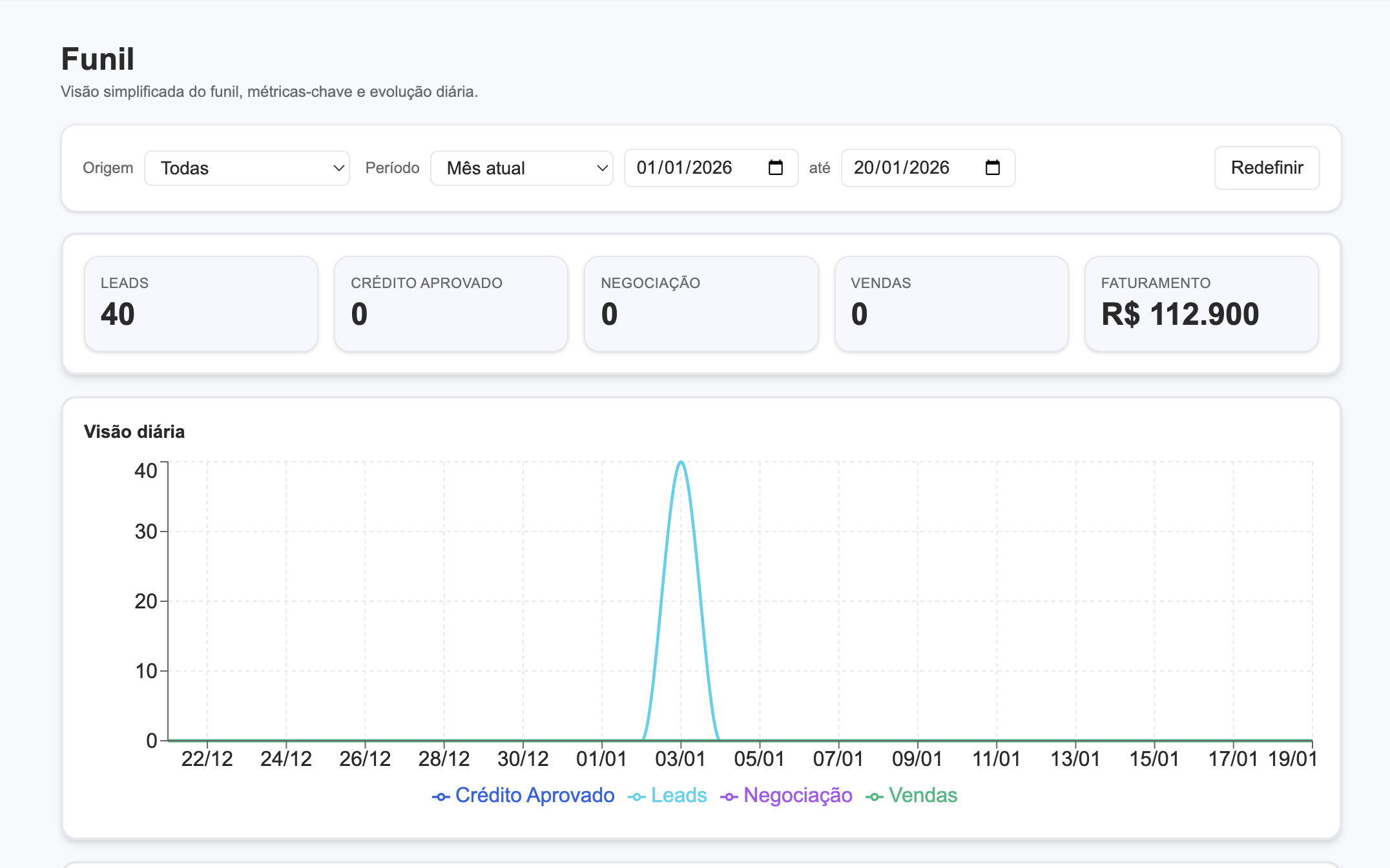Click the chevron on the Origem selector
The width and height of the screenshot is (1390, 868).
pyautogui.click(x=338, y=168)
